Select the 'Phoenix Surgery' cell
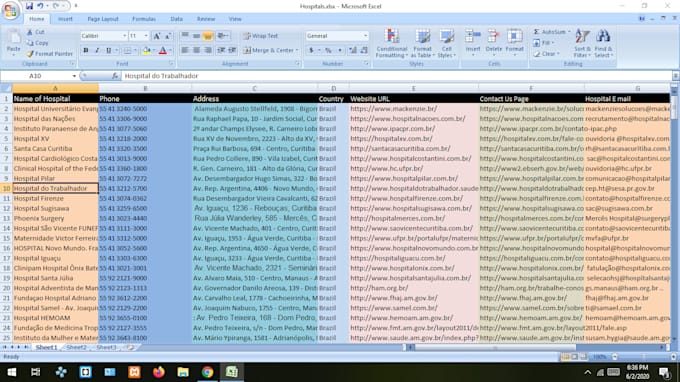 (56, 219)
